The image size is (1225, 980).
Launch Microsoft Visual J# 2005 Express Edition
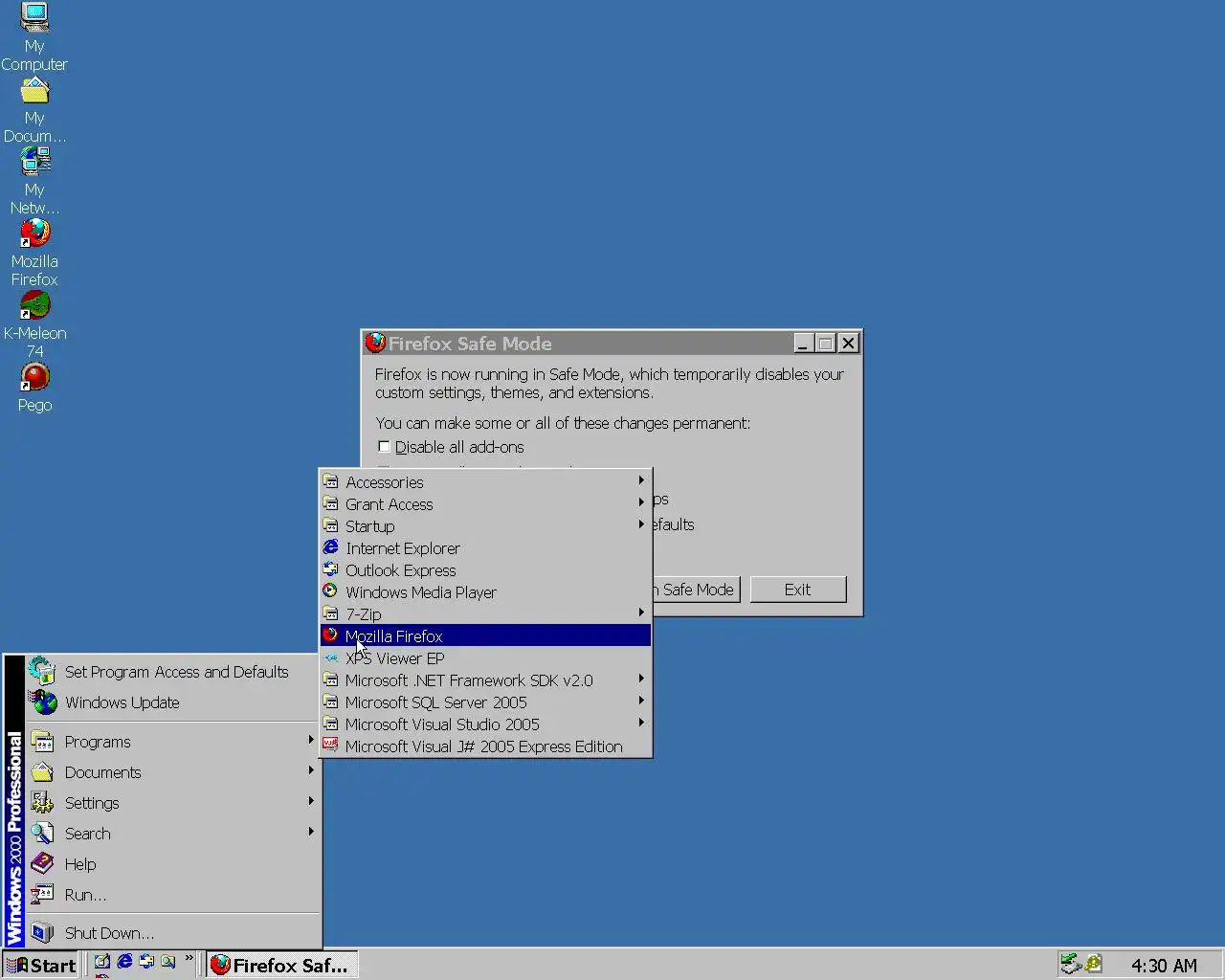485,746
